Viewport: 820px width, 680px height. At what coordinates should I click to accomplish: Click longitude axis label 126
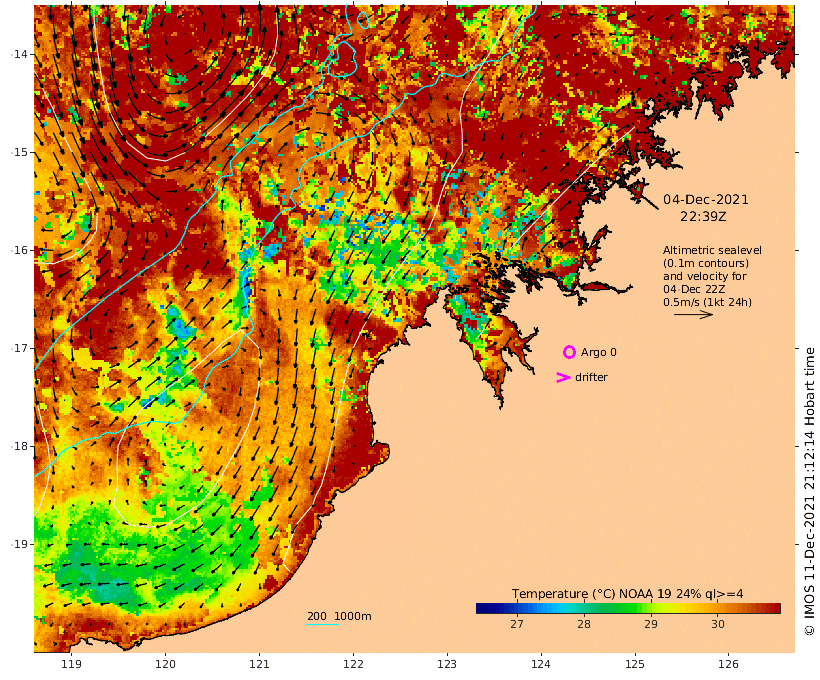pyautogui.click(x=728, y=664)
